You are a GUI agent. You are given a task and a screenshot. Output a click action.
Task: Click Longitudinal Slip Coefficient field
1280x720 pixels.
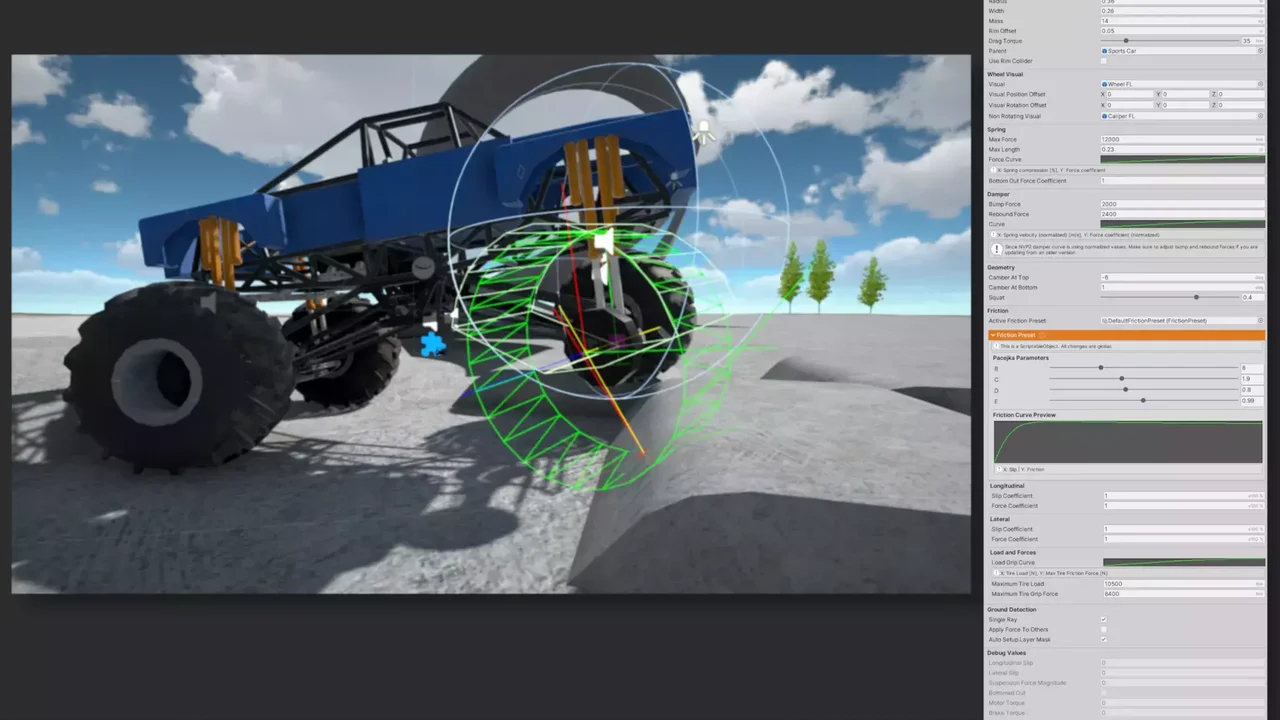1183,496
